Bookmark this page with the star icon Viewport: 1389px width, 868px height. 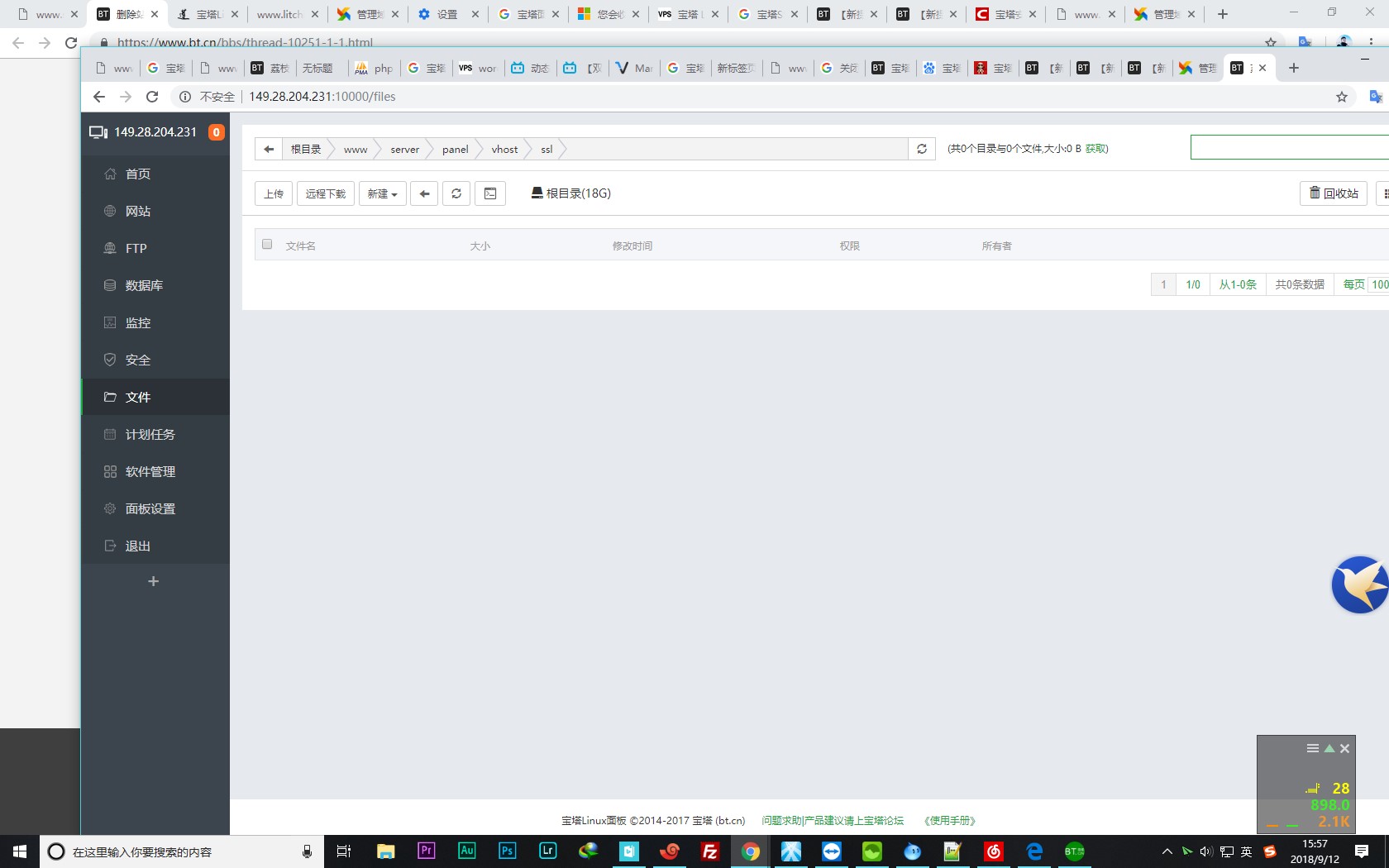tap(1342, 97)
